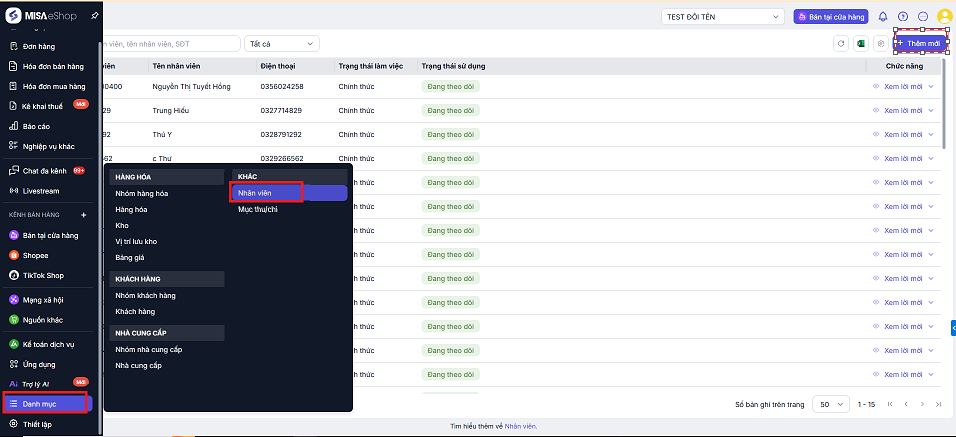Go to next page arrow
The height and width of the screenshot is (437, 956).
click(922, 404)
